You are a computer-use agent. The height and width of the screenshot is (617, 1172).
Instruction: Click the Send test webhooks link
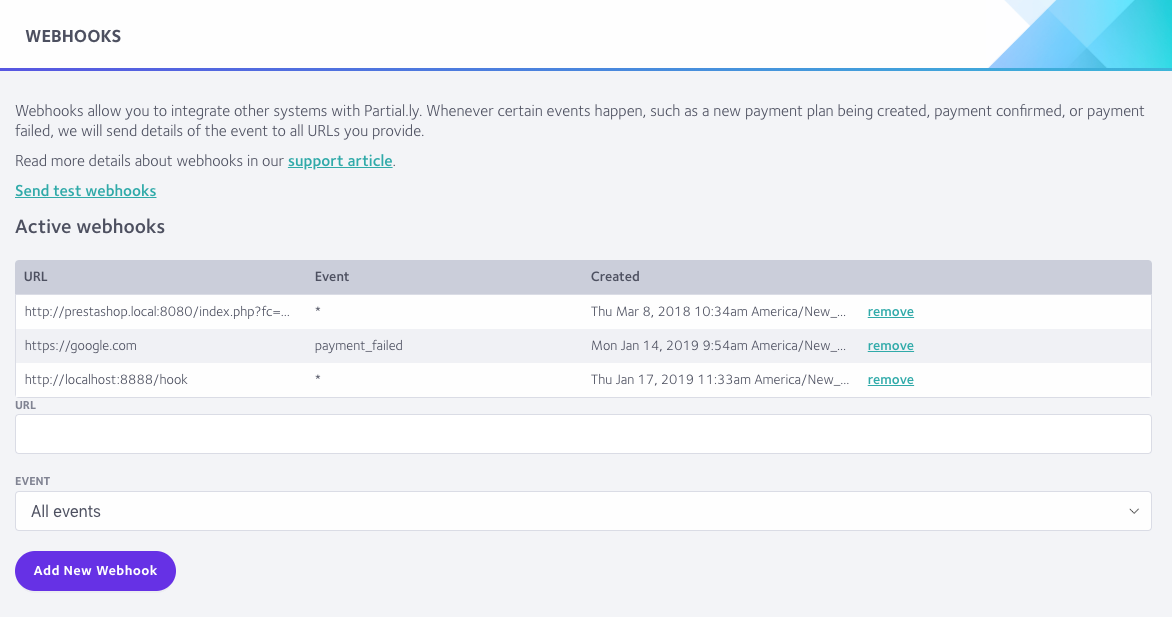(85, 191)
